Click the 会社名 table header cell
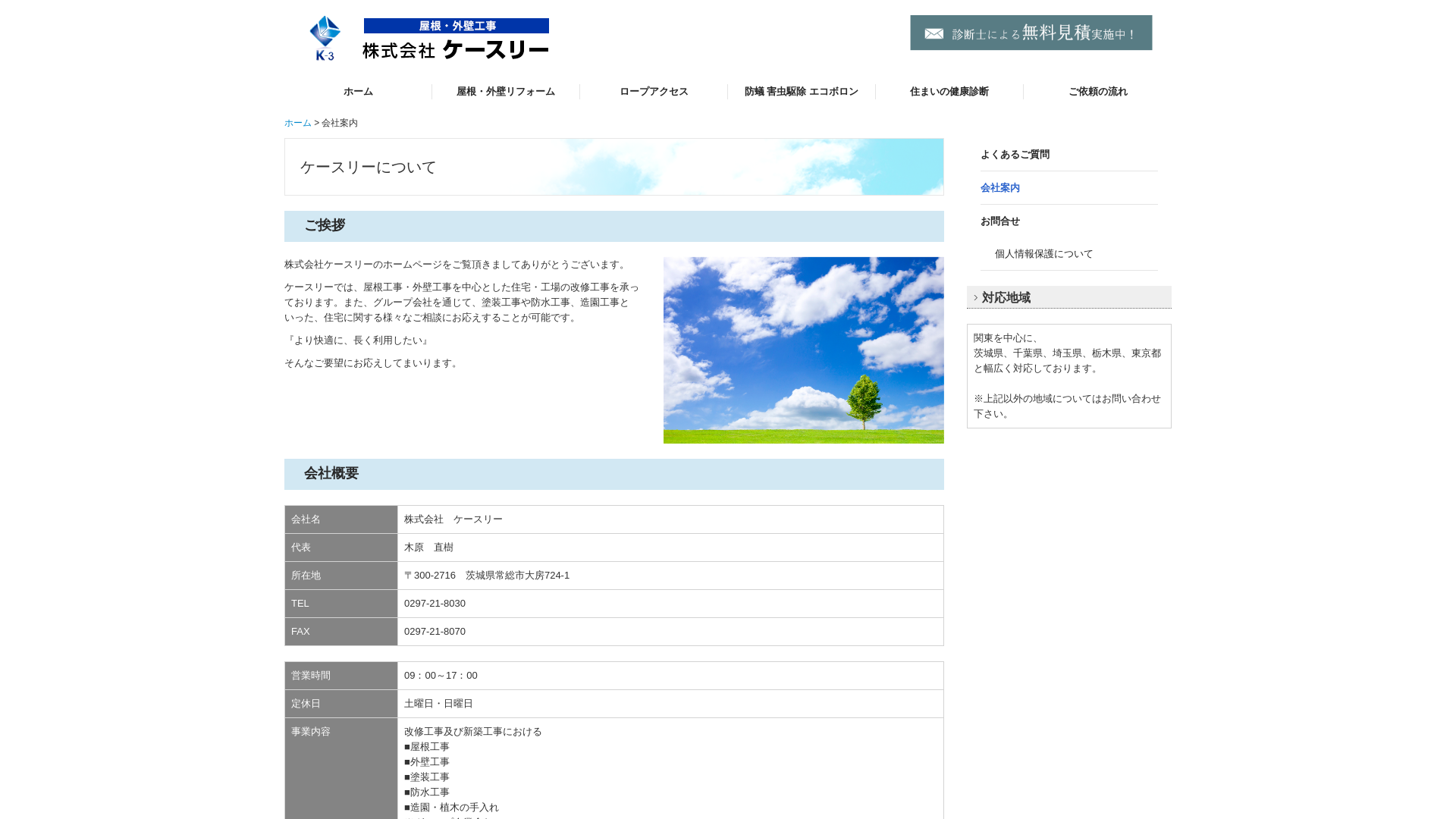1456x819 pixels. 341,519
